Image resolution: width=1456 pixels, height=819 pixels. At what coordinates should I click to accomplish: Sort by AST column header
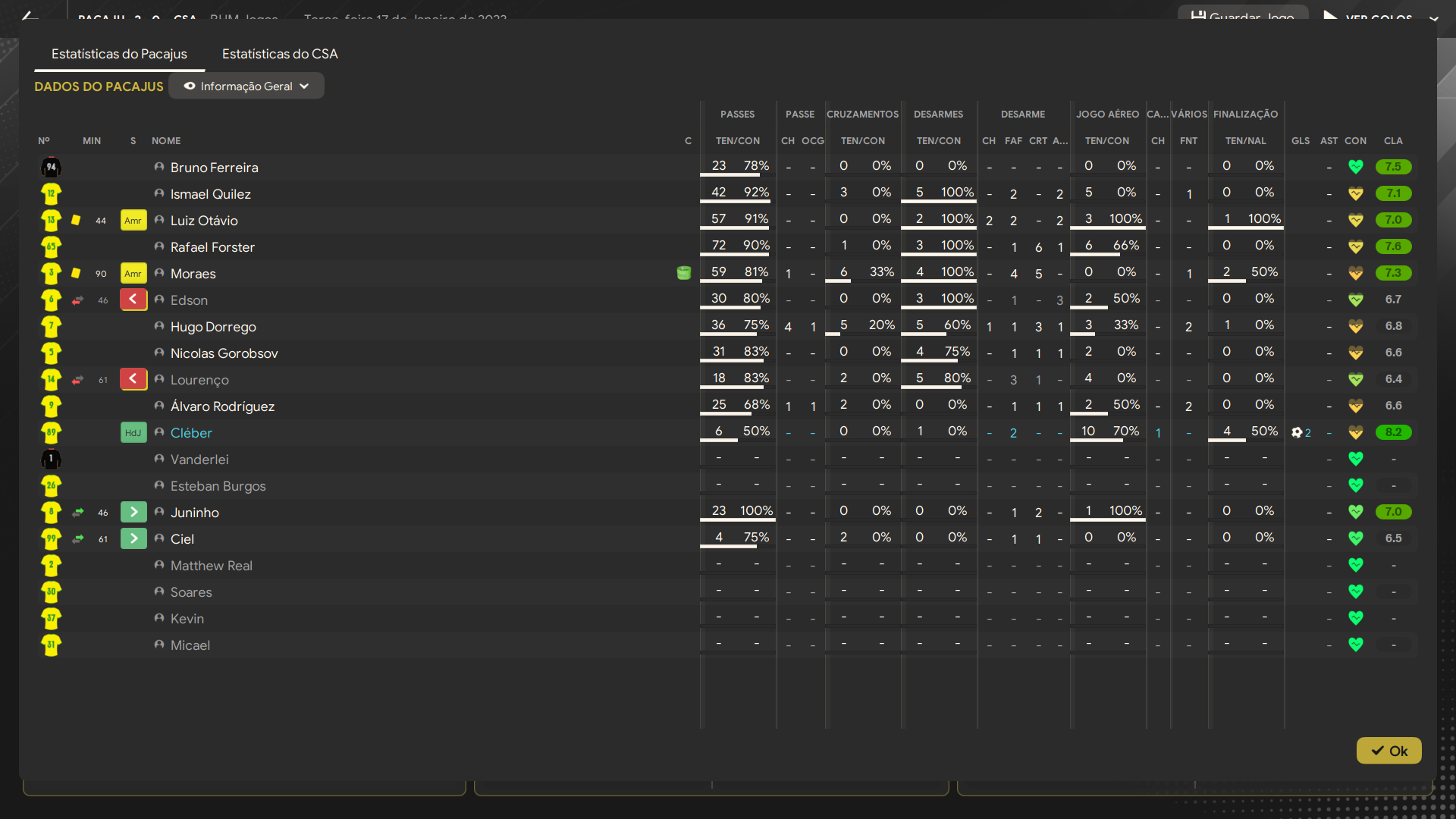pos(1329,141)
